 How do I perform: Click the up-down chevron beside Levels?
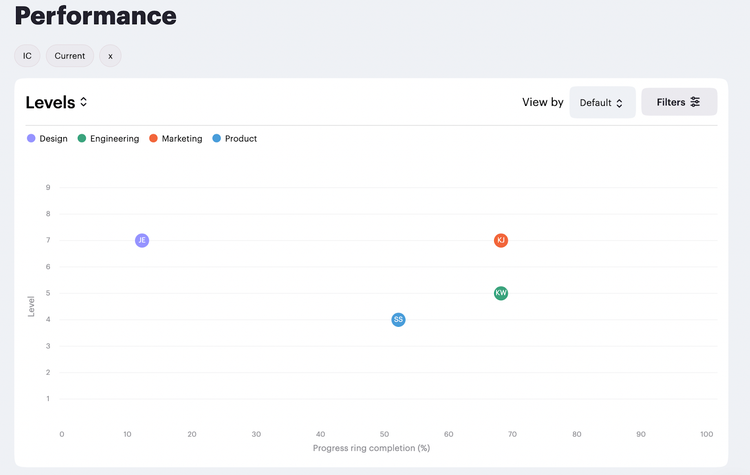(84, 102)
